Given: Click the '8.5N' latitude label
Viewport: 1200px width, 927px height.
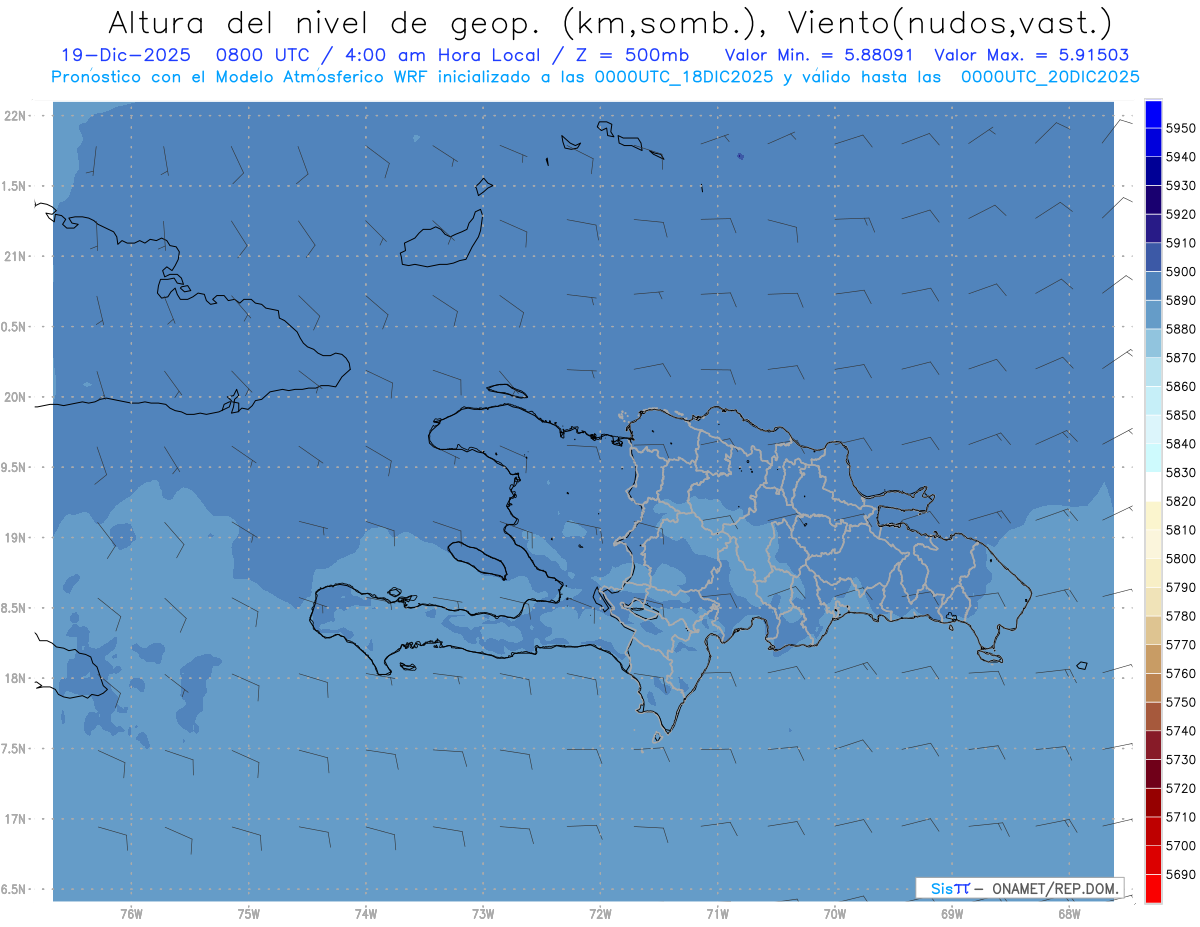Looking at the screenshot, I should (x=15, y=608).
